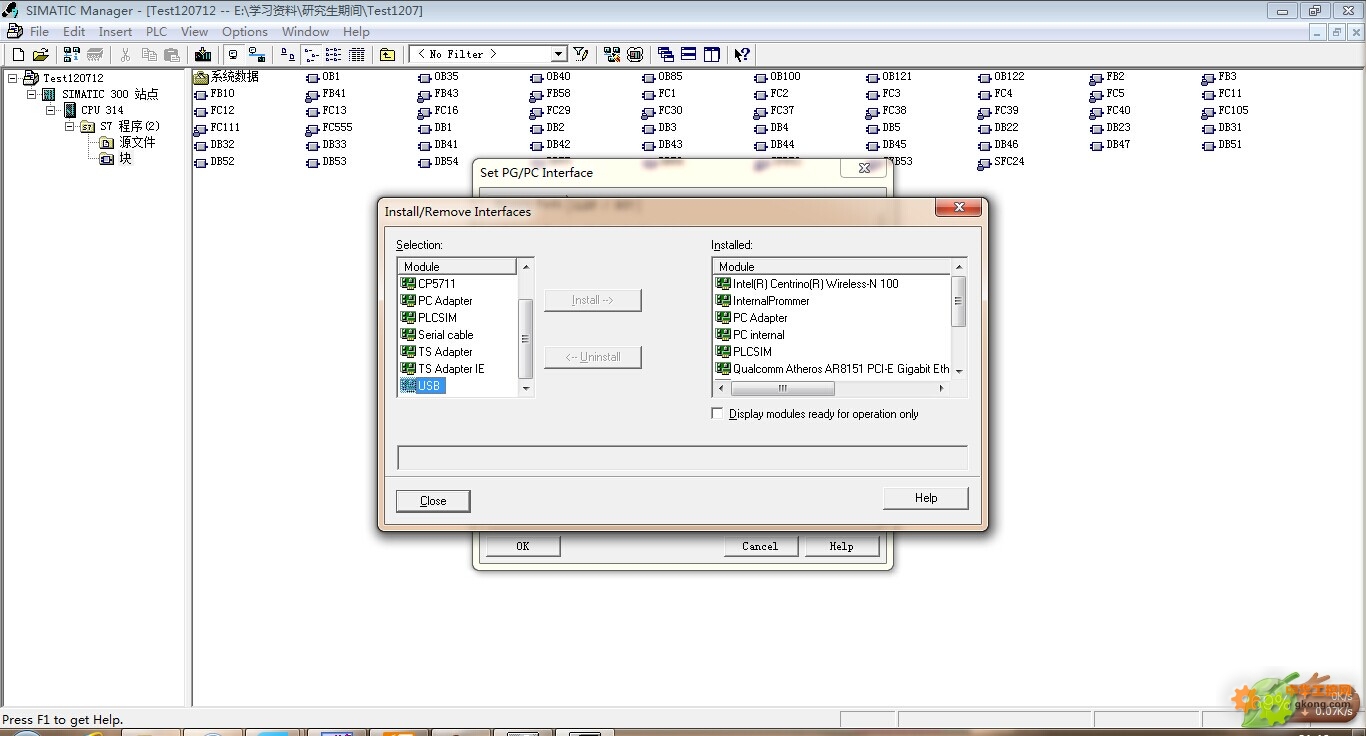Click the Simulation On/Off toolbar icon
Image resolution: width=1366 pixels, height=736 pixels.
tap(635, 54)
